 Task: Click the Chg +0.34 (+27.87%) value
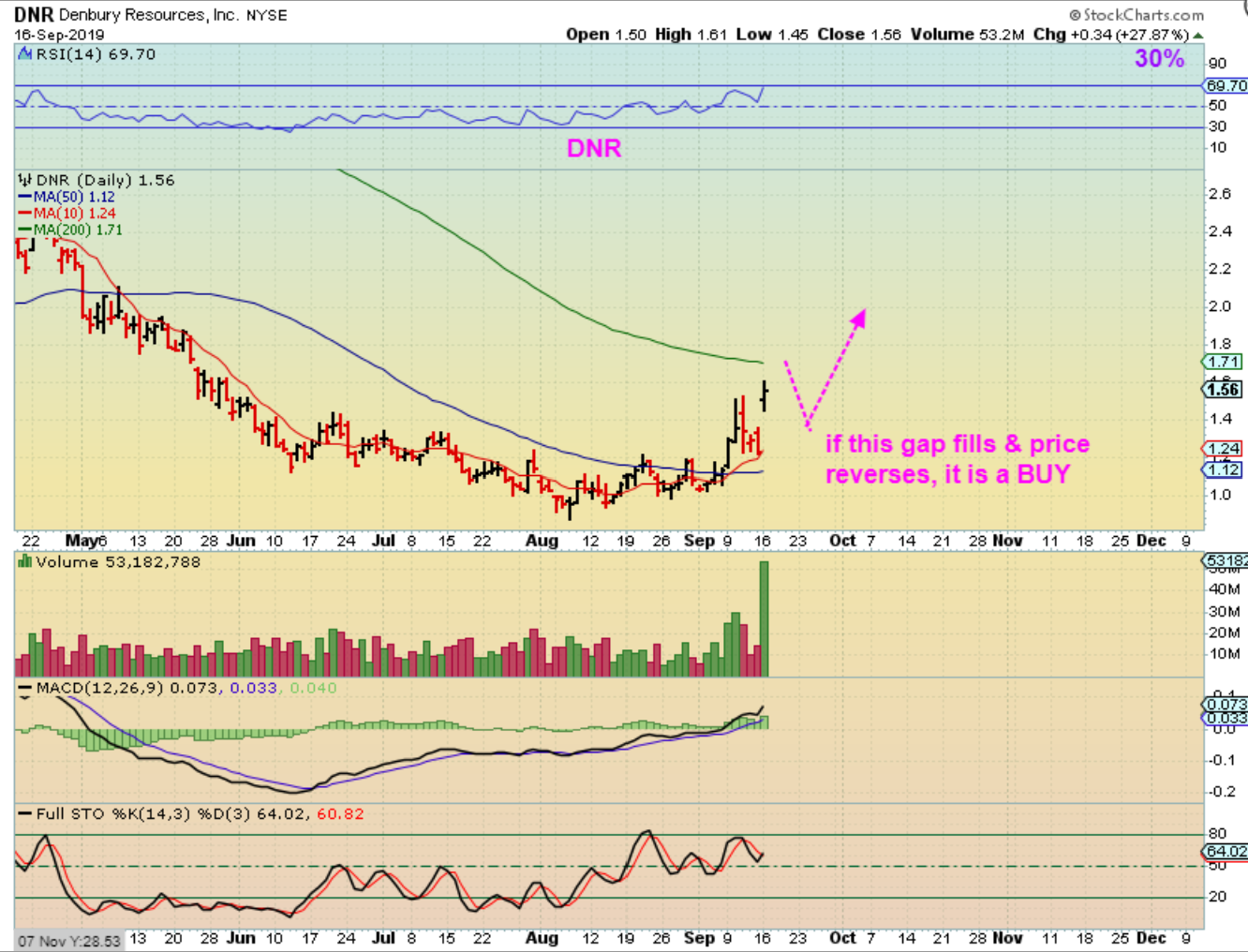(1111, 35)
